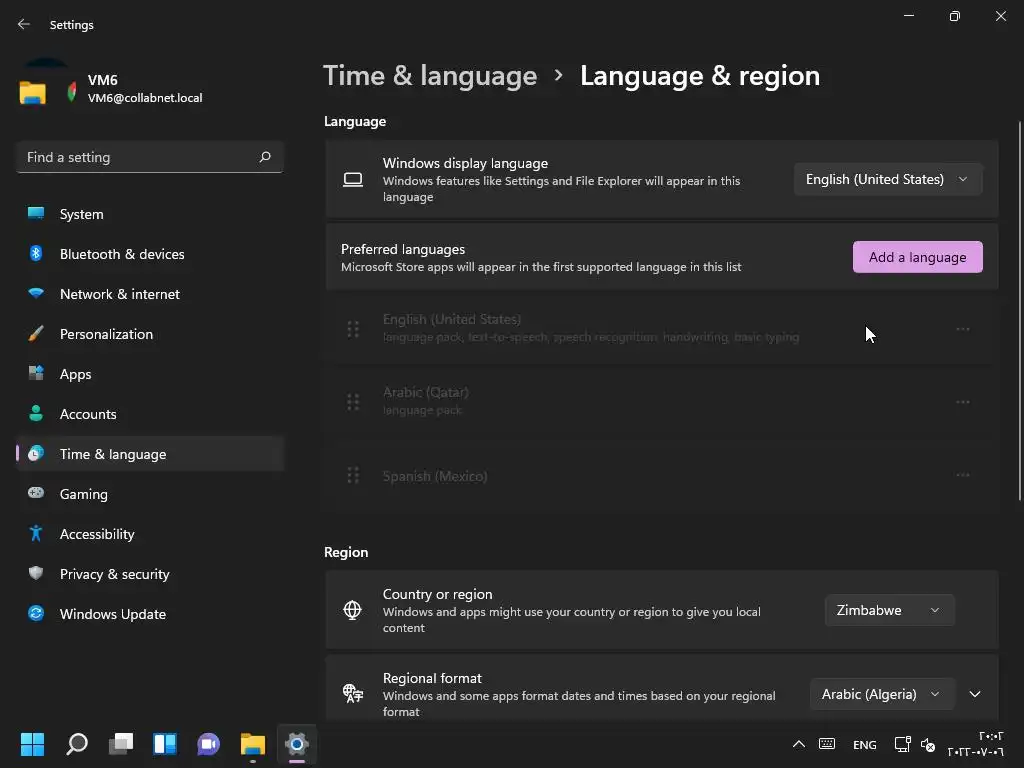
Task: Open Accessibility settings
Action: 150,534
